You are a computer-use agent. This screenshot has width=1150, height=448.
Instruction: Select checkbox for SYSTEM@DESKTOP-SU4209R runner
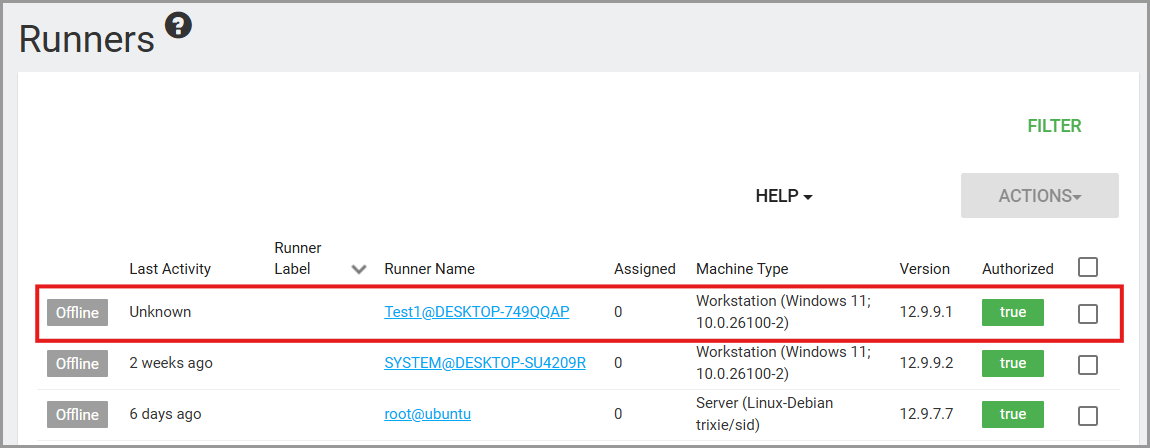pos(1088,364)
